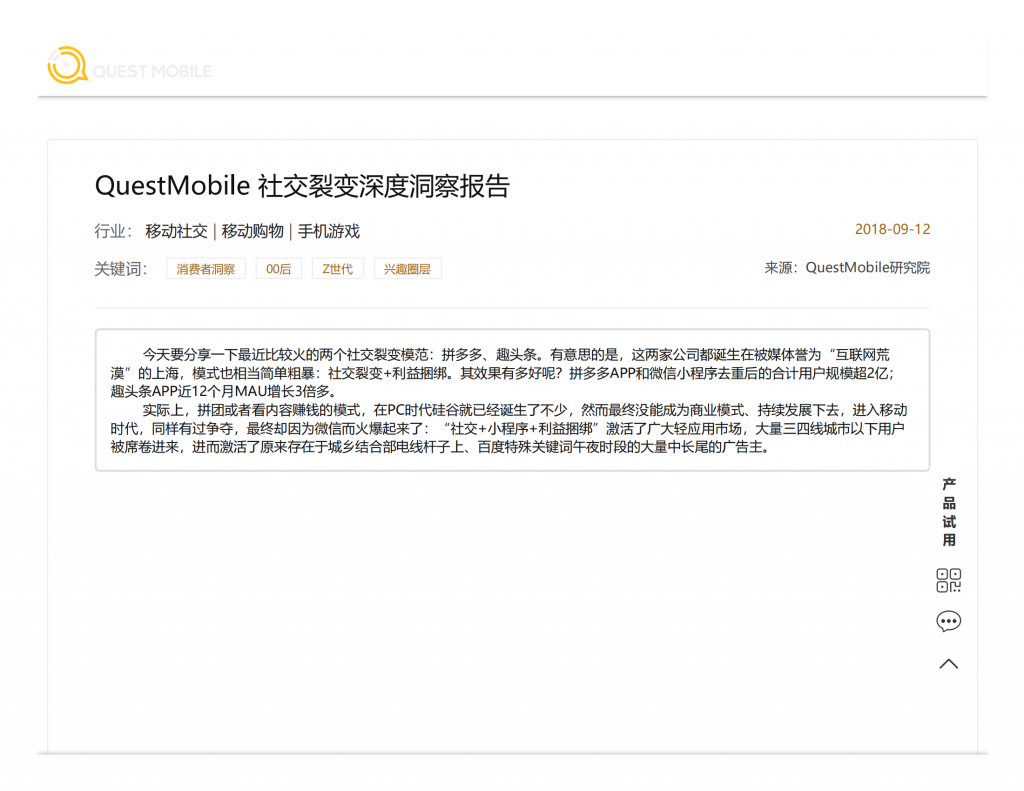Click the 行业： label

[114, 231]
